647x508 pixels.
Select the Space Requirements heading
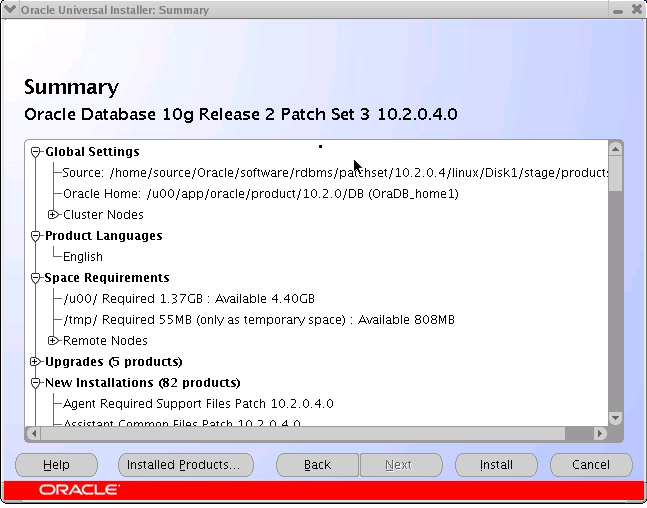[x=107, y=278]
